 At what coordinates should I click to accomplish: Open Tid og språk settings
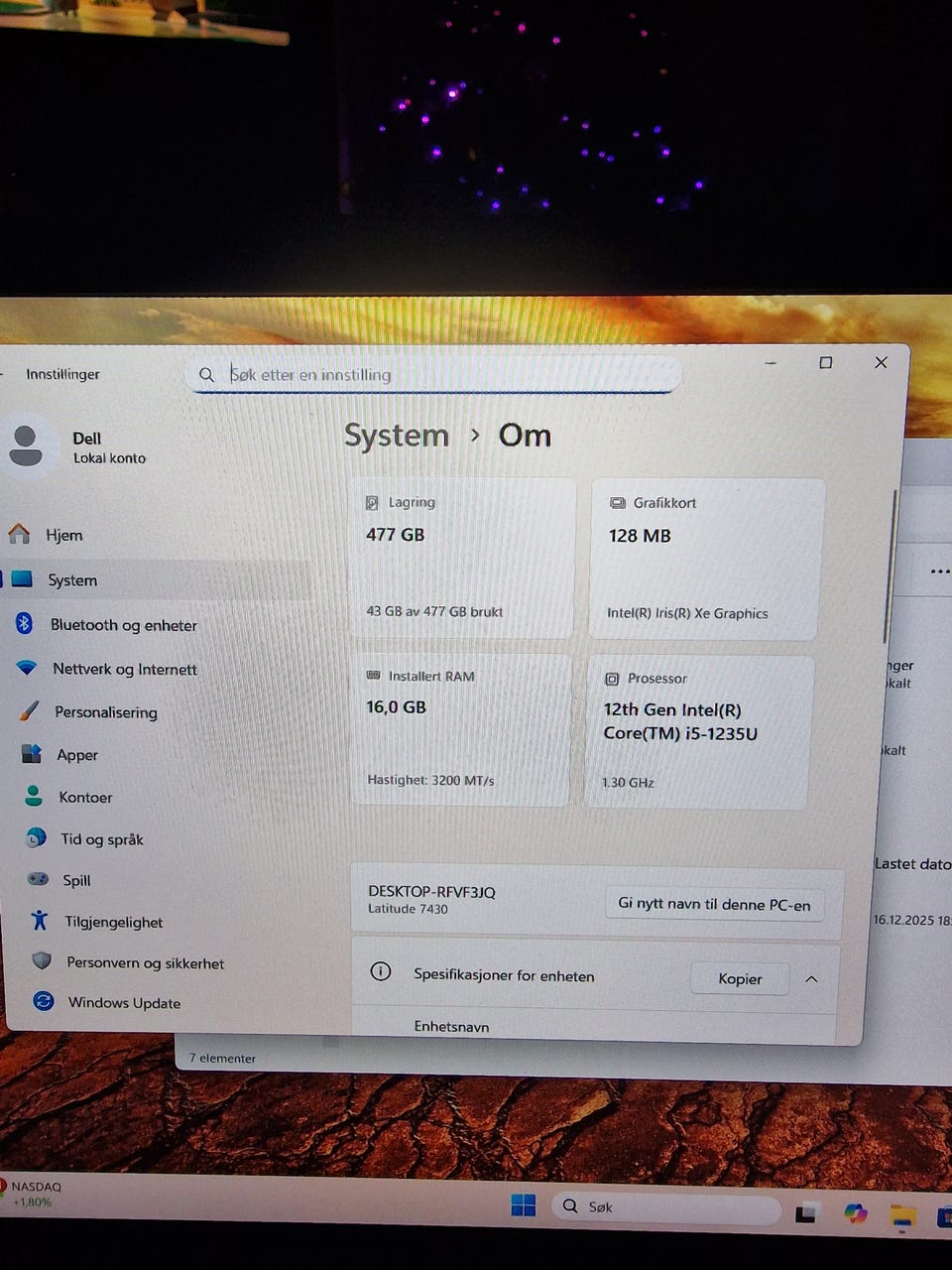[102, 838]
